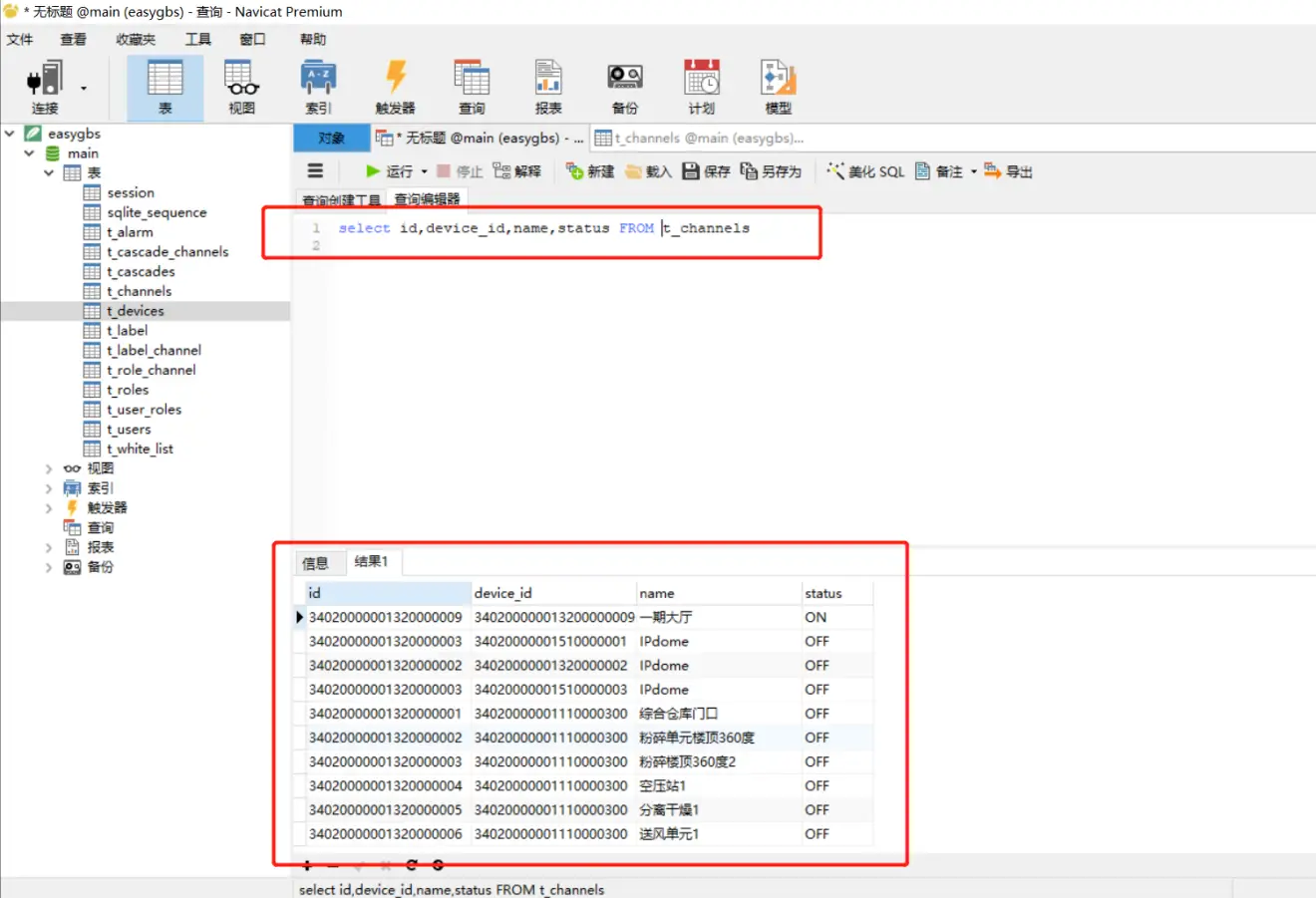This screenshot has width=1316, height=898.
Task: Open the 备份 (Backup) tool
Action: tap(624, 87)
